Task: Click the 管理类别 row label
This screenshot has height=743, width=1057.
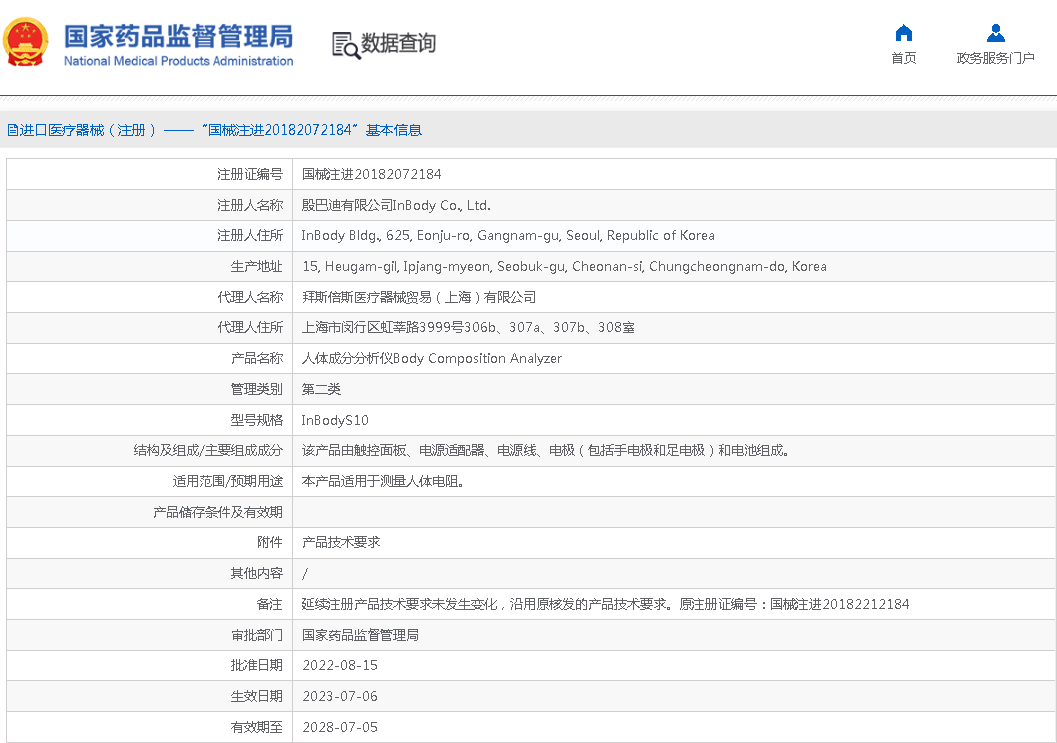Action: (x=256, y=389)
